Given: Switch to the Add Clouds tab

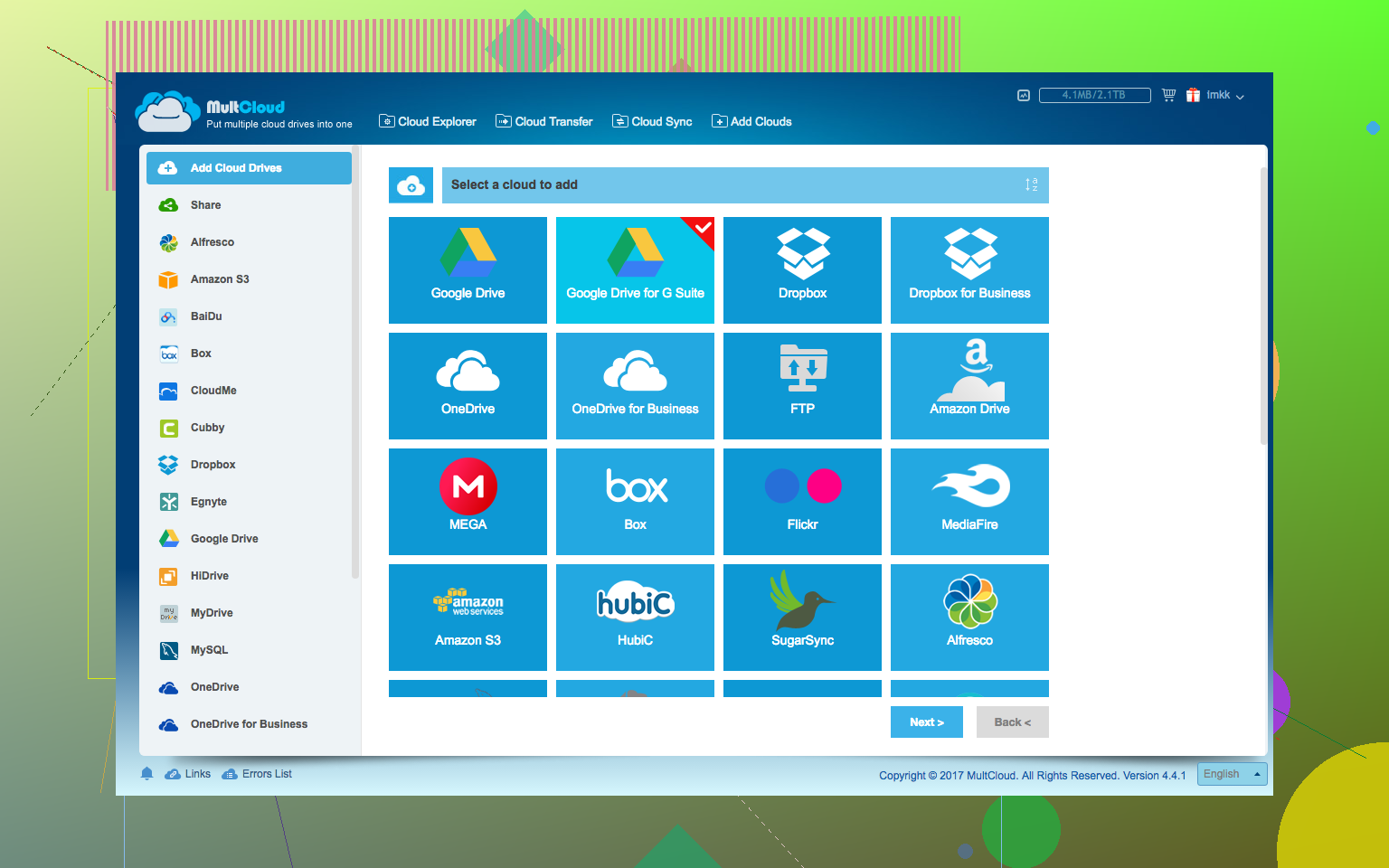Looking at the screenshot, I should tap(751, 121).
